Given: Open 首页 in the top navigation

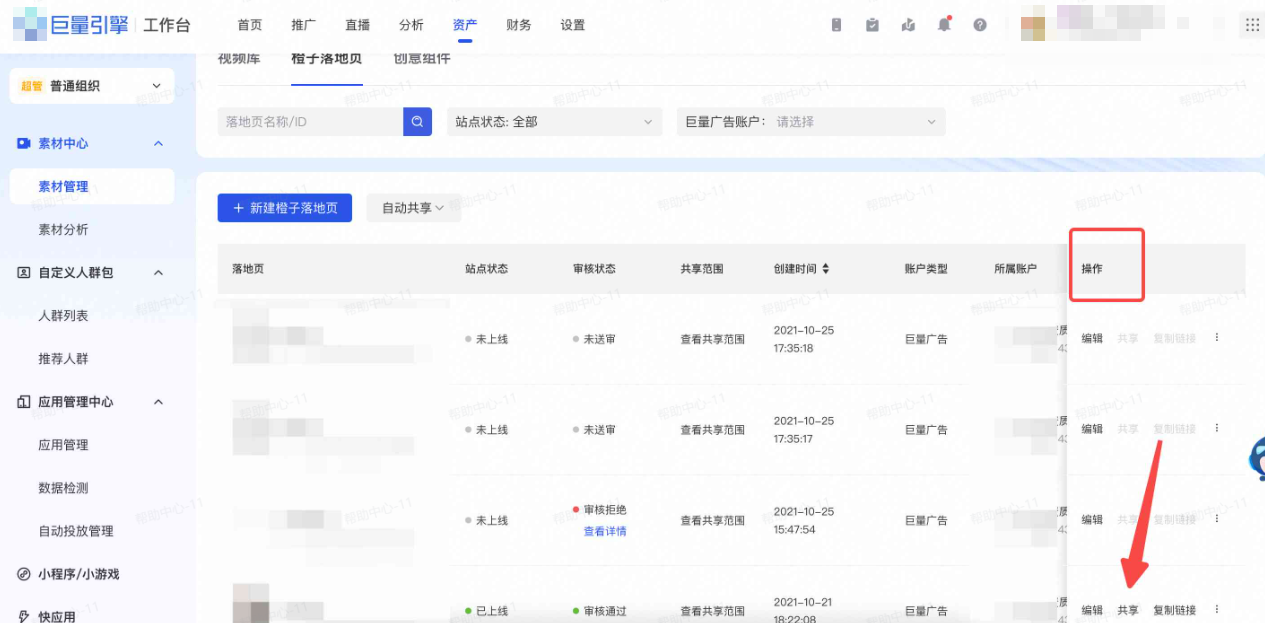Looking at the screenshot, I should [250, 25].
